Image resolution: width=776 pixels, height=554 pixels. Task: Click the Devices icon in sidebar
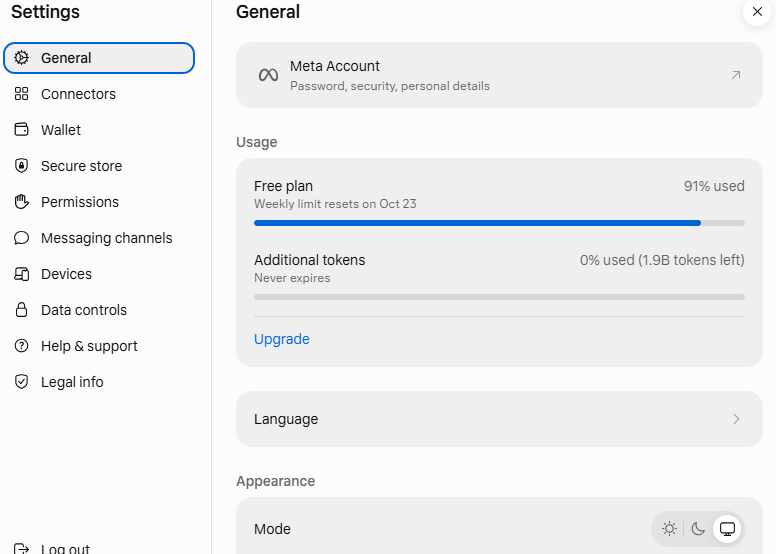(21, 274)
